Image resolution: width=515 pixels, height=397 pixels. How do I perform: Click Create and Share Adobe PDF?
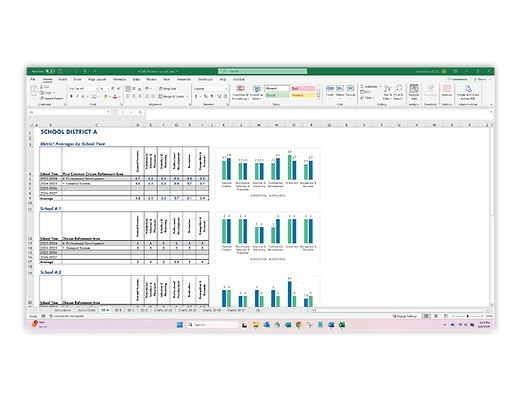tap(468, 92)
